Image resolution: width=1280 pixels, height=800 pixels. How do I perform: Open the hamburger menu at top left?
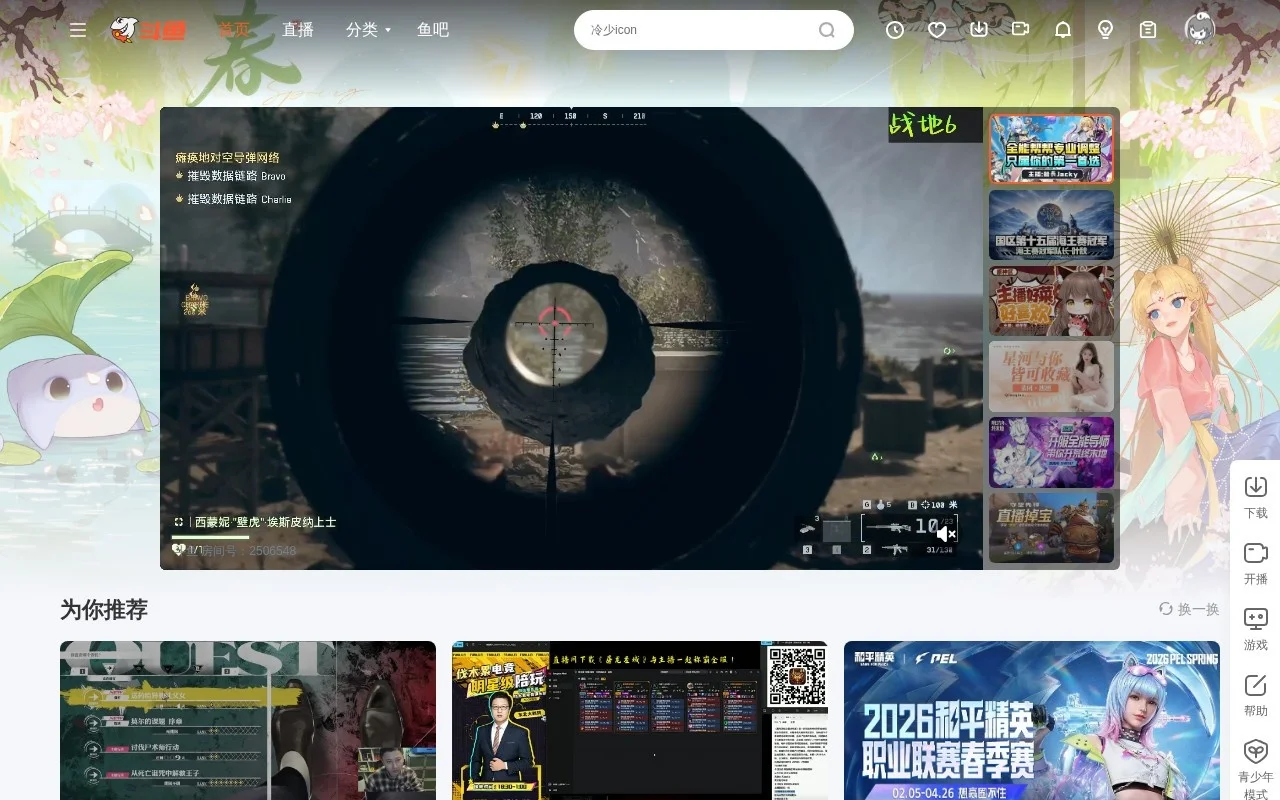click(x=78, y=30)
